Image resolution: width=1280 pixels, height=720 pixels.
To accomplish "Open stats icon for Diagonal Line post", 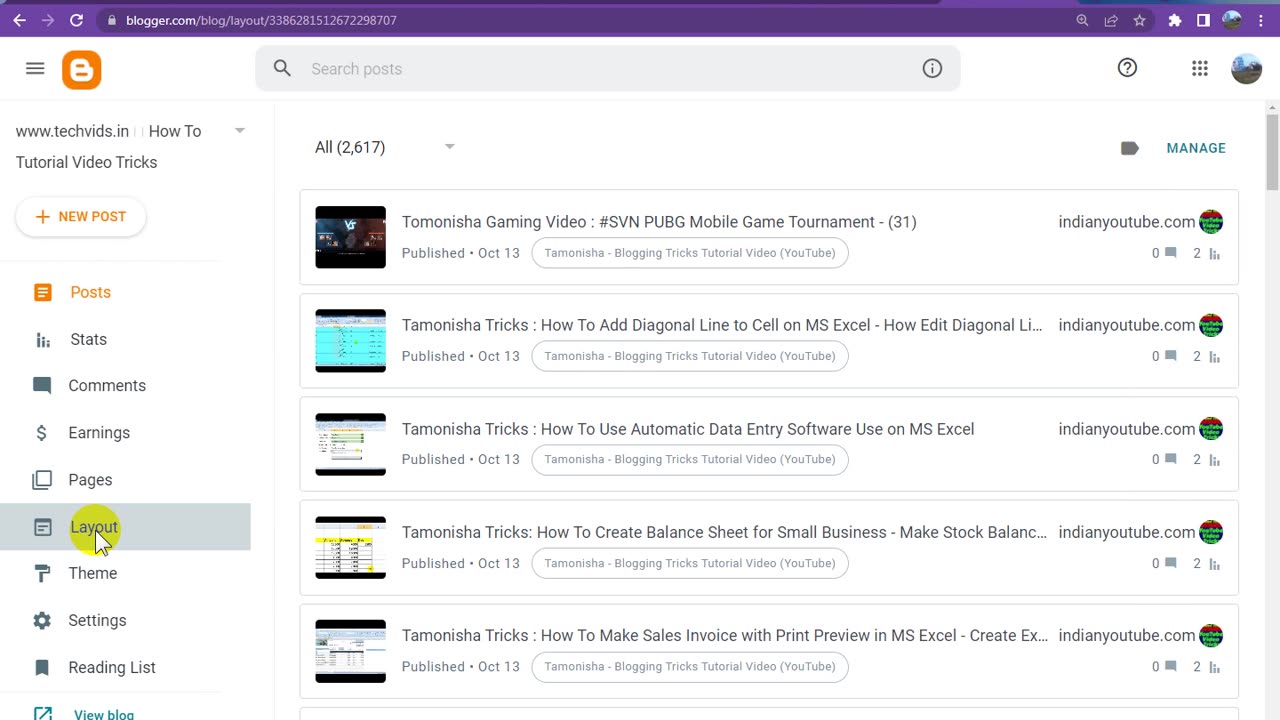I will pyautogui.click(x=1215, y=357).
